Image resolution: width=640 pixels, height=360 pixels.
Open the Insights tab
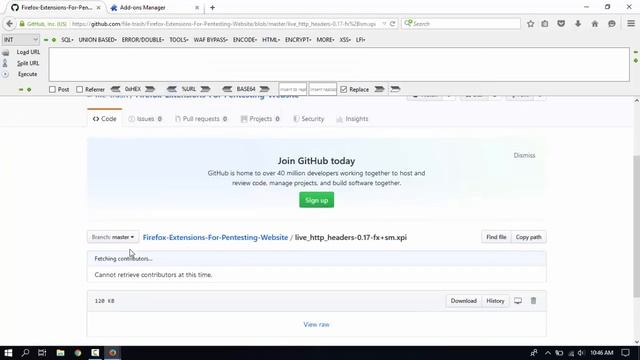coord(352,119)
